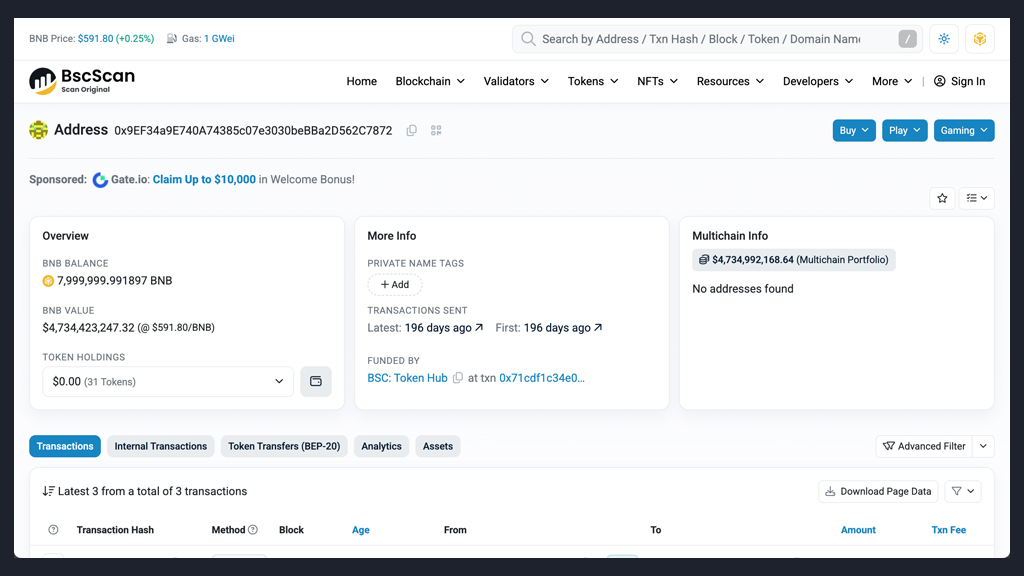Click the address identicon avatar
The image size is (1024, 576).
point(39,130)
